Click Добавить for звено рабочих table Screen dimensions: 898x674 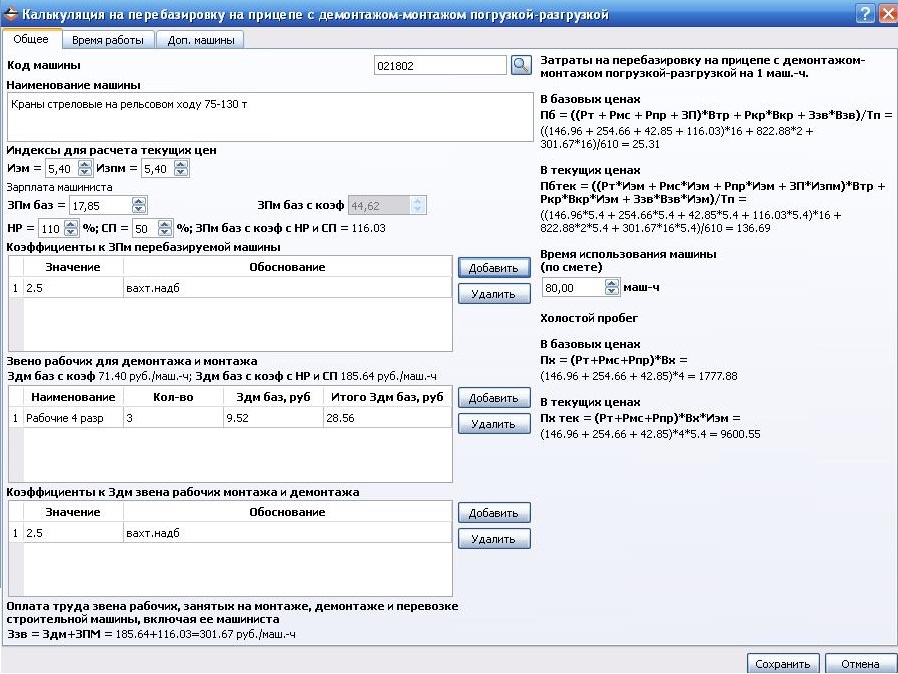pos(494,398)
